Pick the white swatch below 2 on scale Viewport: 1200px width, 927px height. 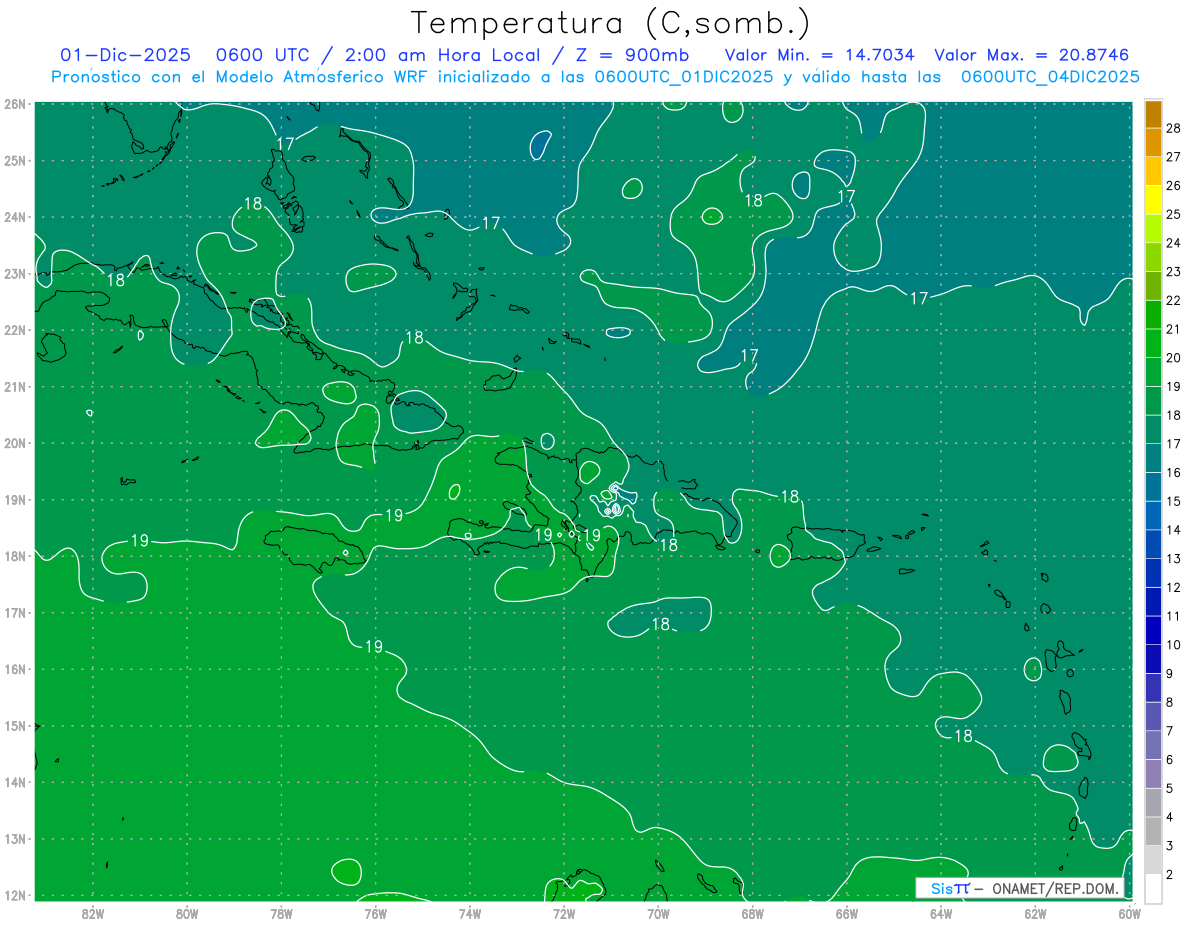(x=1153, y=888)
